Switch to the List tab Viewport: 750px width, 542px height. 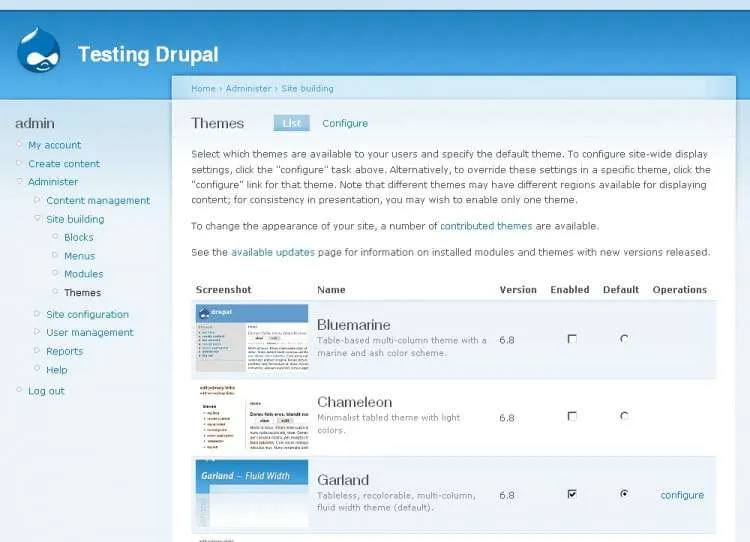tap(291, 123)
